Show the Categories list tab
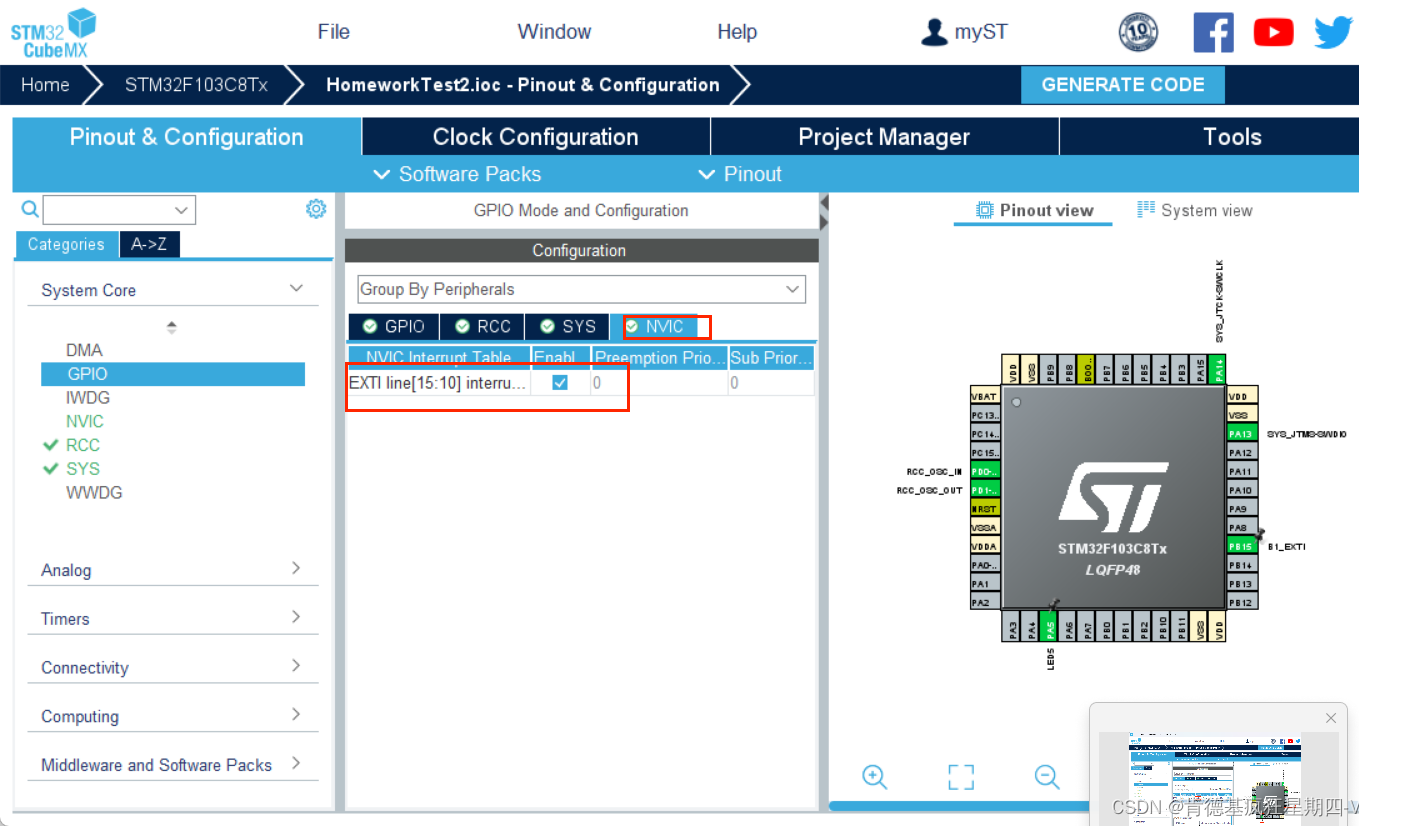The width and height of the screenshot is (1420, 826). 66,245
